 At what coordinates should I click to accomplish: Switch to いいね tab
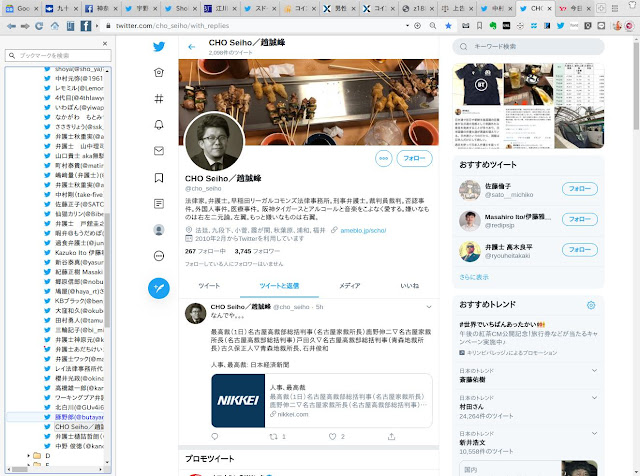409,286
